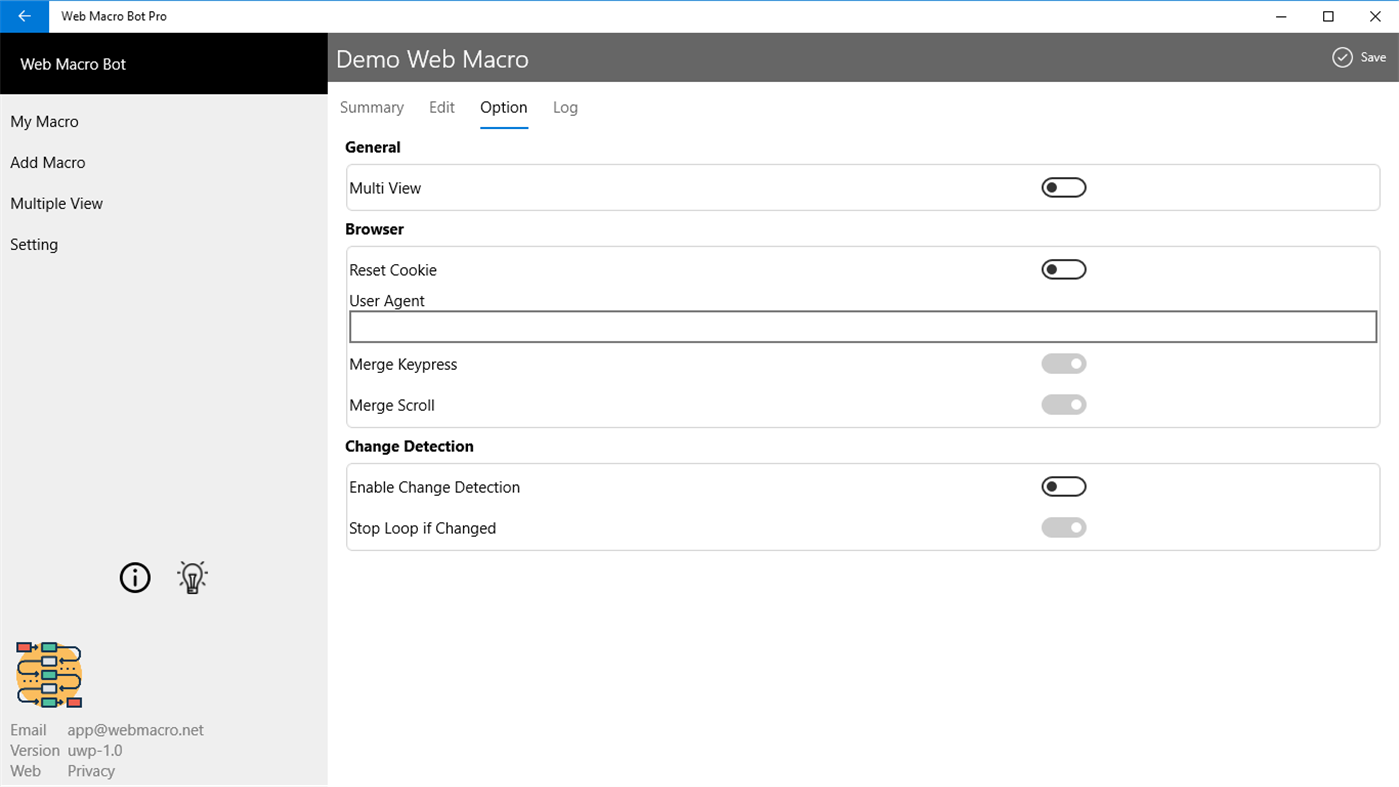Turn on Reset Cookie
This screenshot has height=787, width=1399.
[x=1063, y=269]
